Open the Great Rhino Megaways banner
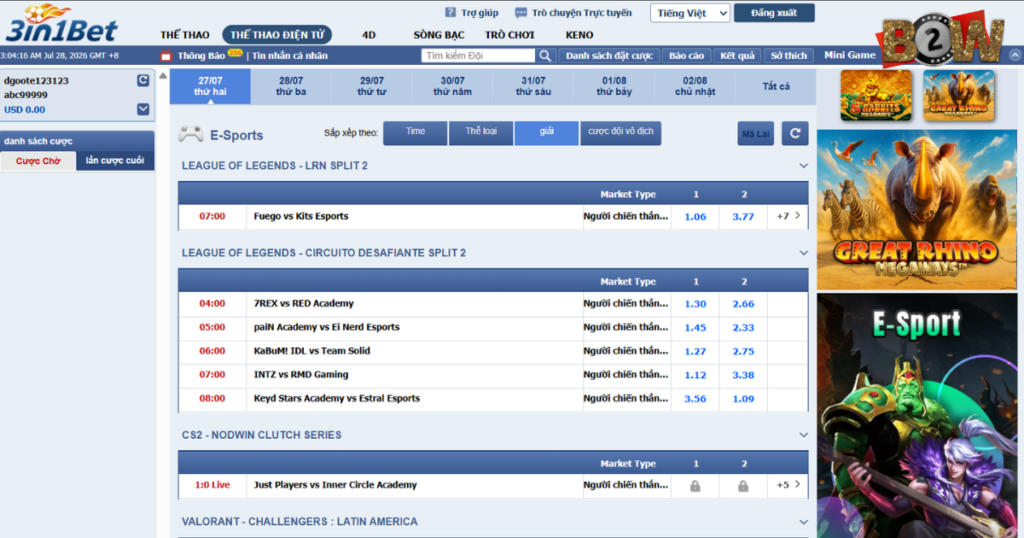Image resolution: width=1024 pixels, height=538 pixels. point(916,210)
